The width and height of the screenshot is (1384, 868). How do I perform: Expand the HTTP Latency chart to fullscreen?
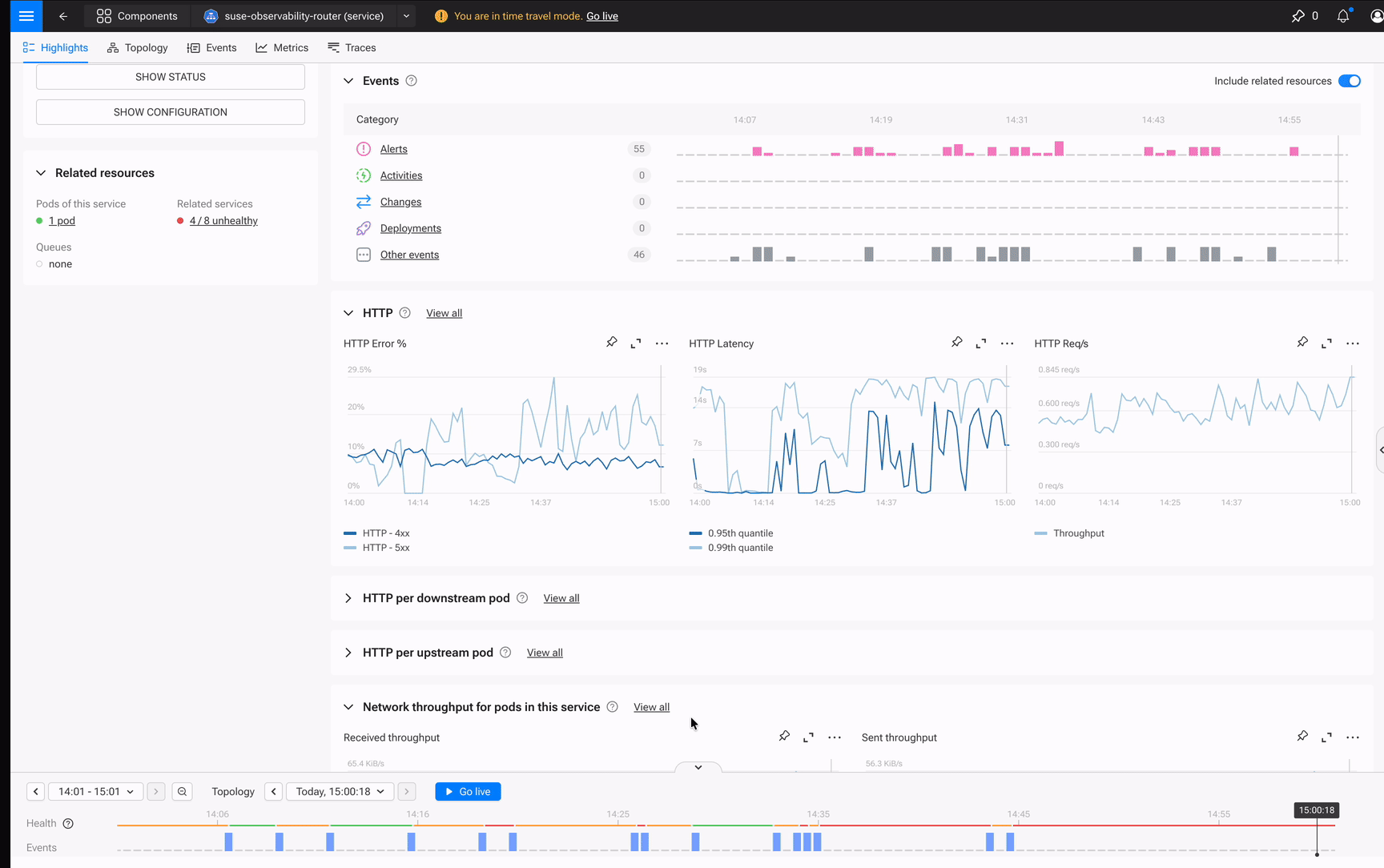980,342
